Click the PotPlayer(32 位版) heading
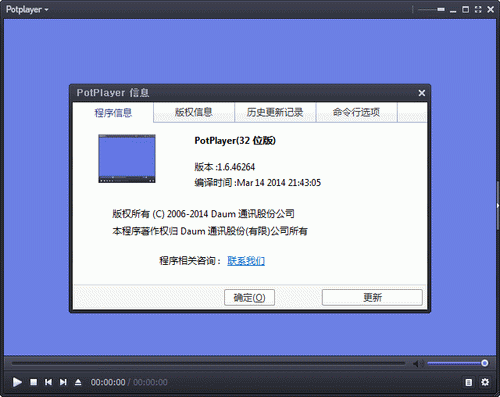This screenshot has width=500, height=397. coord(235,141)
